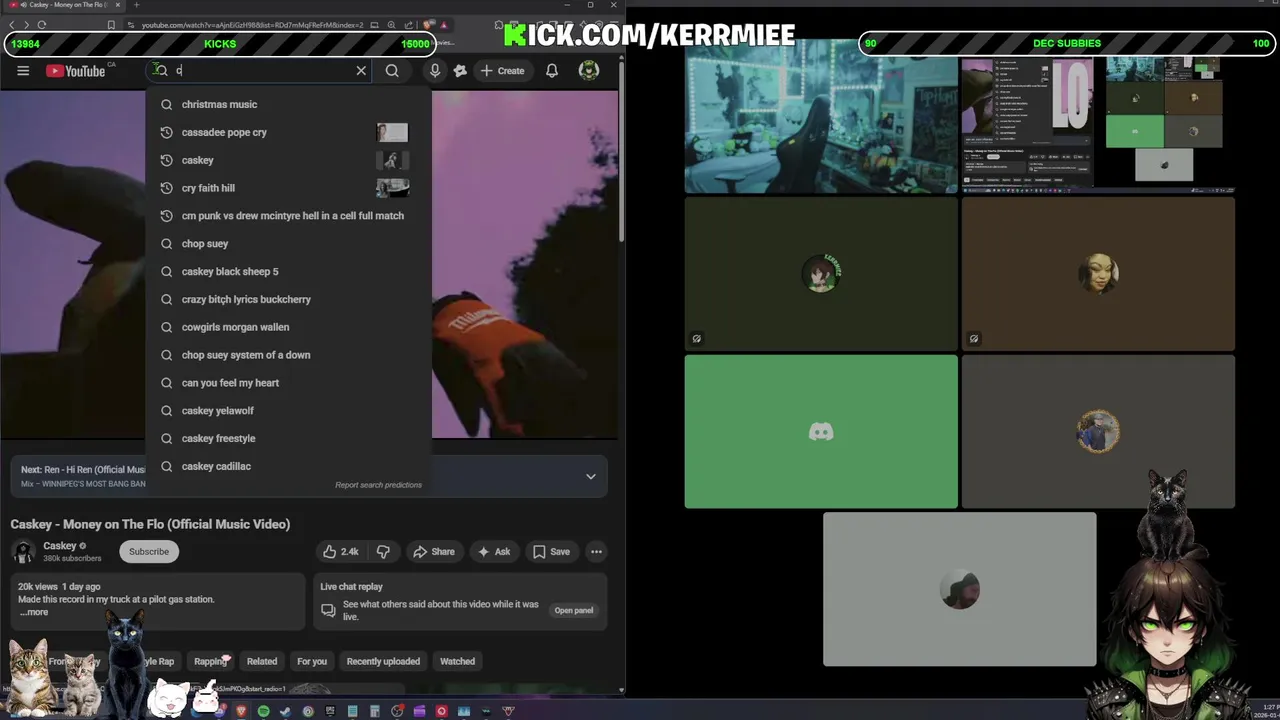
Task: Run search with the magnifier button
Action: pos(392,71)
